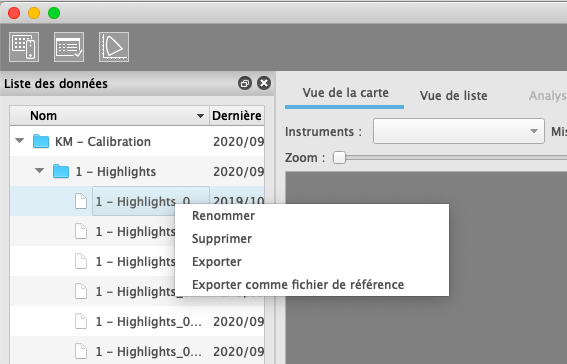Click the Zoom slider handle

[x=339, y=158]
